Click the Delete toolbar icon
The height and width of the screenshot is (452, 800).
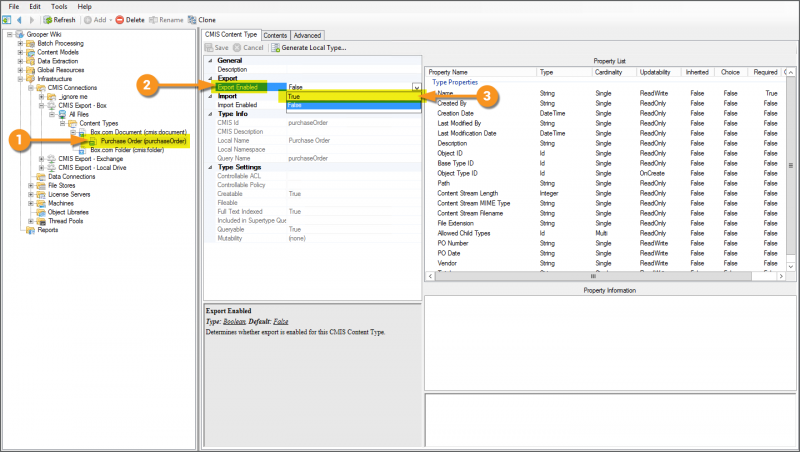point(121,19)
